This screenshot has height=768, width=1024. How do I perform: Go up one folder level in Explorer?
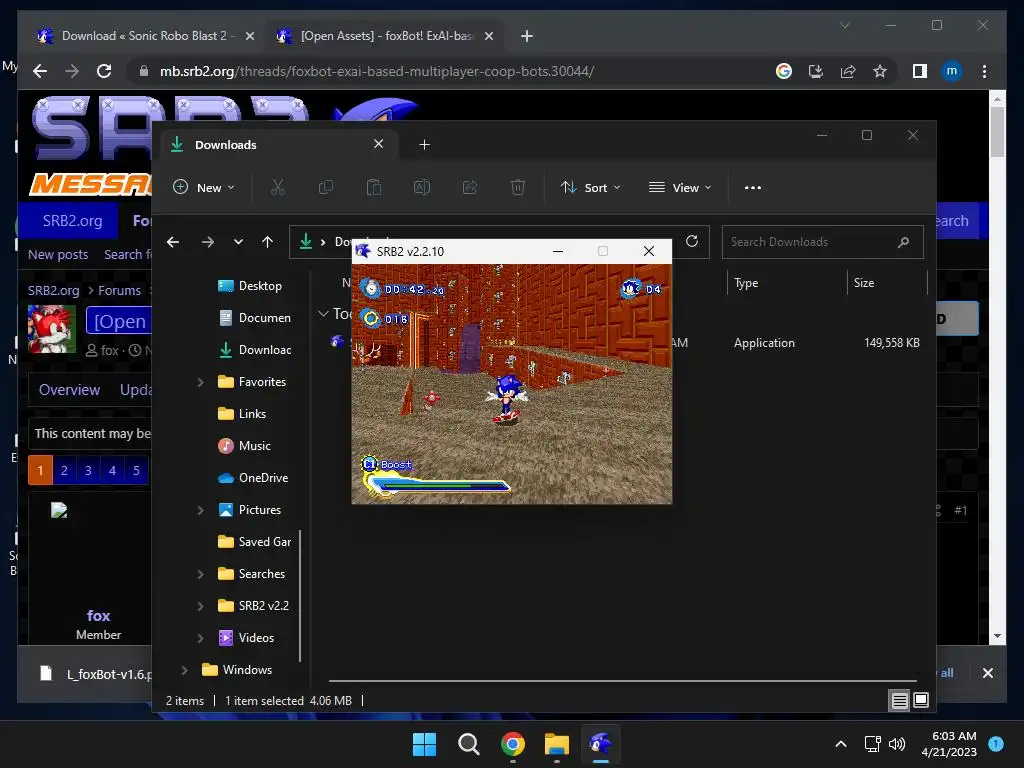pos(267,242)
